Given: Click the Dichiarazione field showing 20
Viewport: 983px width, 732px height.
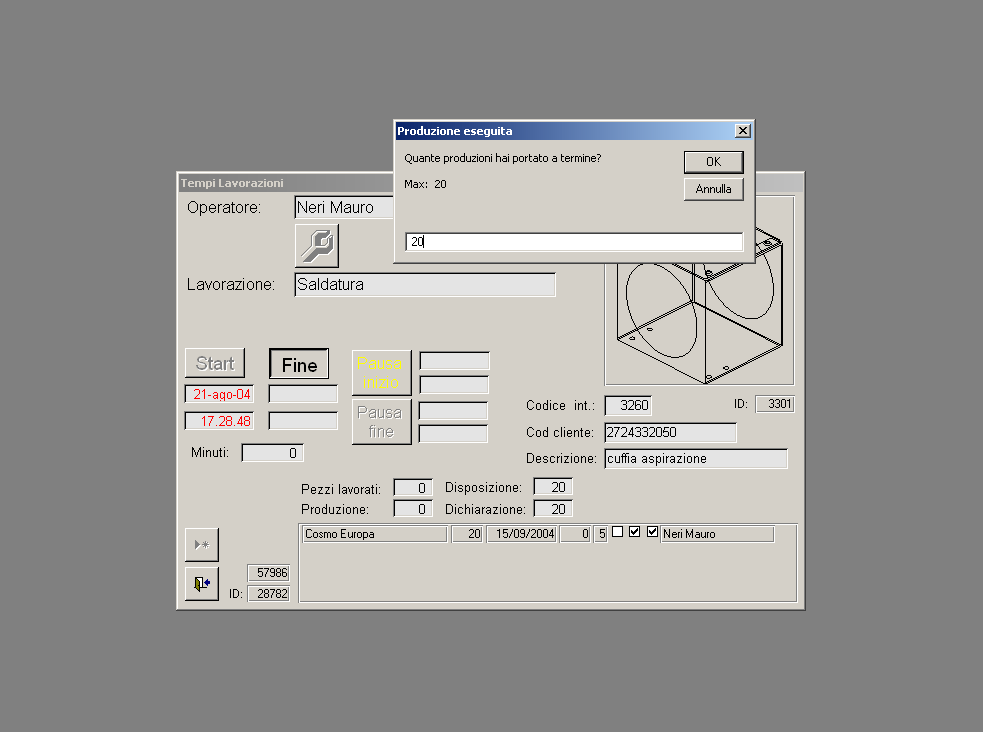Looking at the screenshot, I should point(553,509).
